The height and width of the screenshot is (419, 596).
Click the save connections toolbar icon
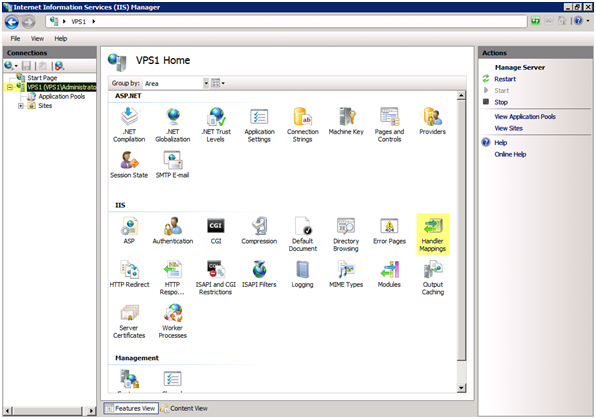26,66
